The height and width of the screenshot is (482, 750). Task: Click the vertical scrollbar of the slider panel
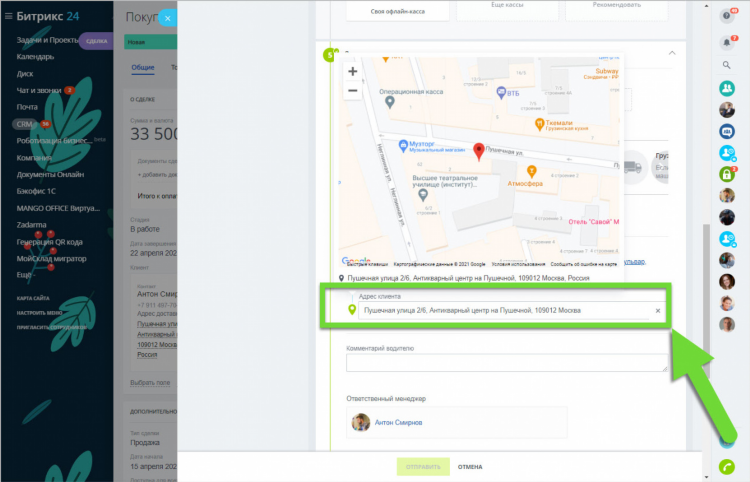click(x=706, y=301)
